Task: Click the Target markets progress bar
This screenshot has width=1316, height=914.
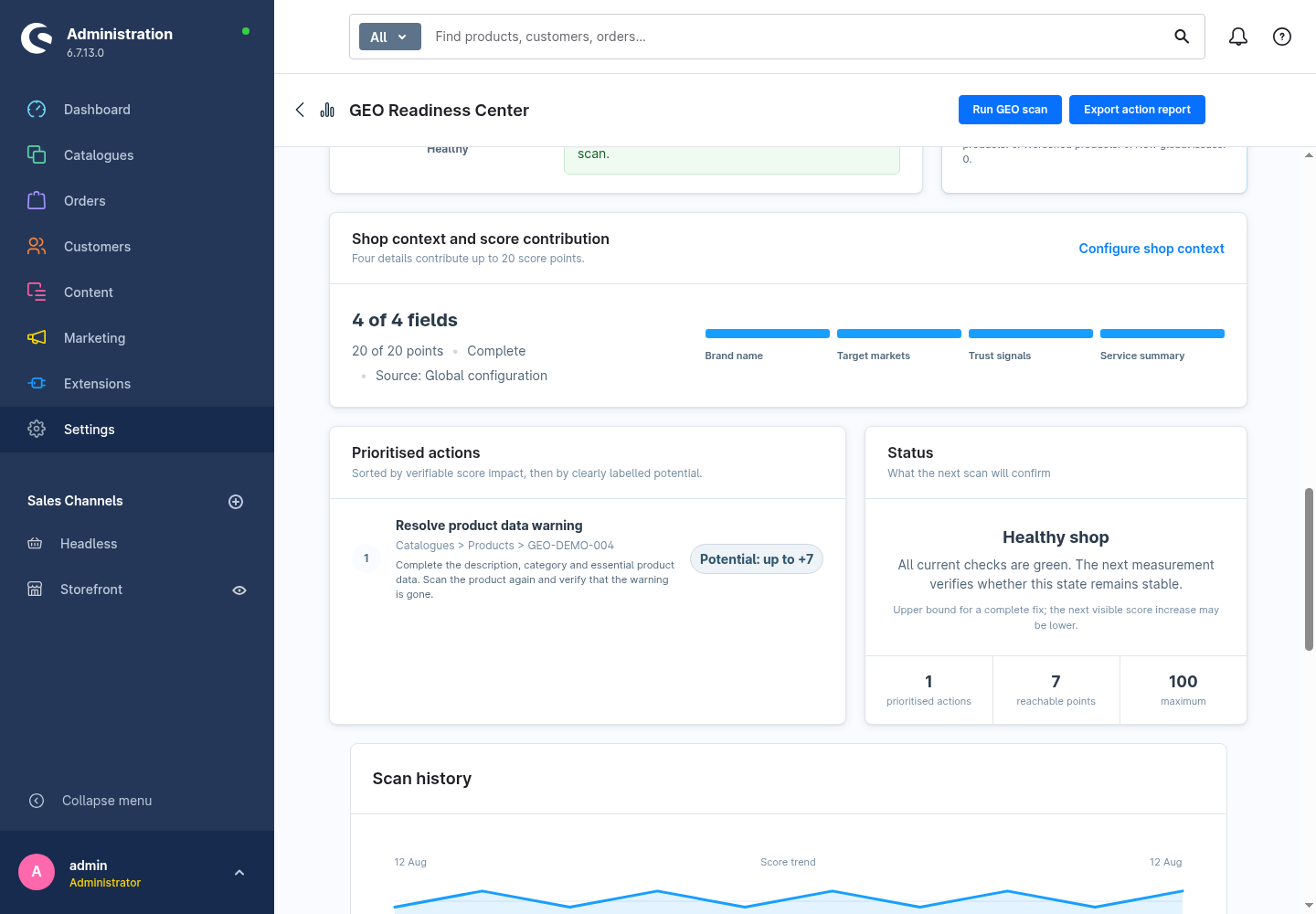Action: click(899, 334)
